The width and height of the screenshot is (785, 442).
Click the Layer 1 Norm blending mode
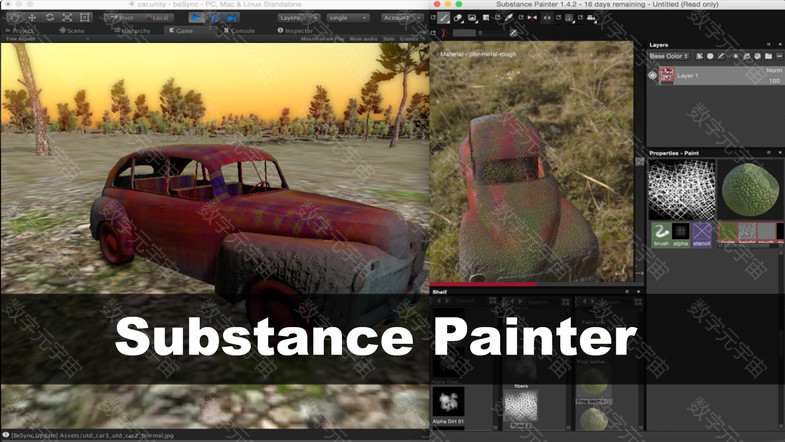[x=773, y=71]
